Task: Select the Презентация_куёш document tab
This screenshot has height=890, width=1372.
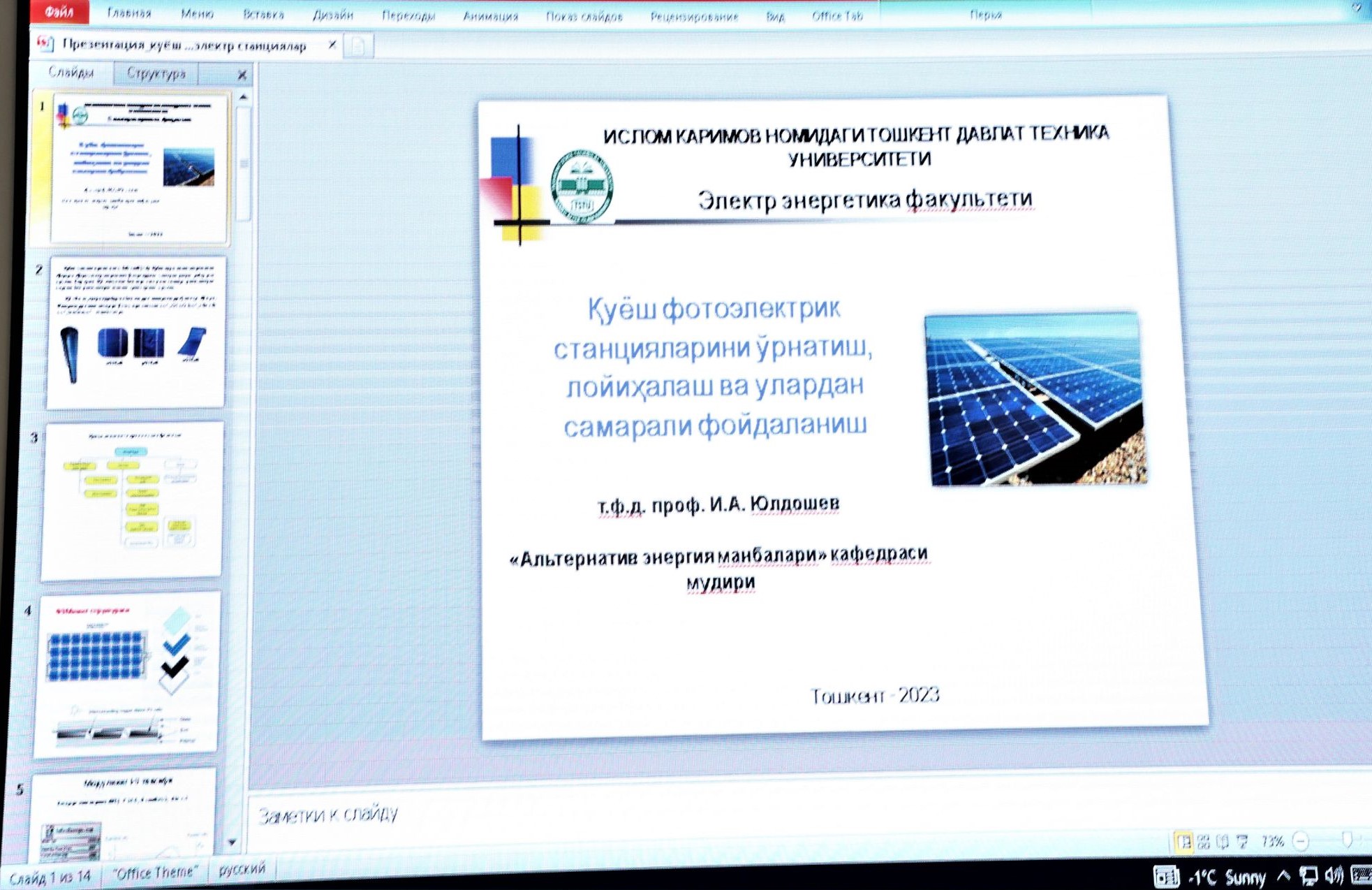Action: tap(185, 45)
